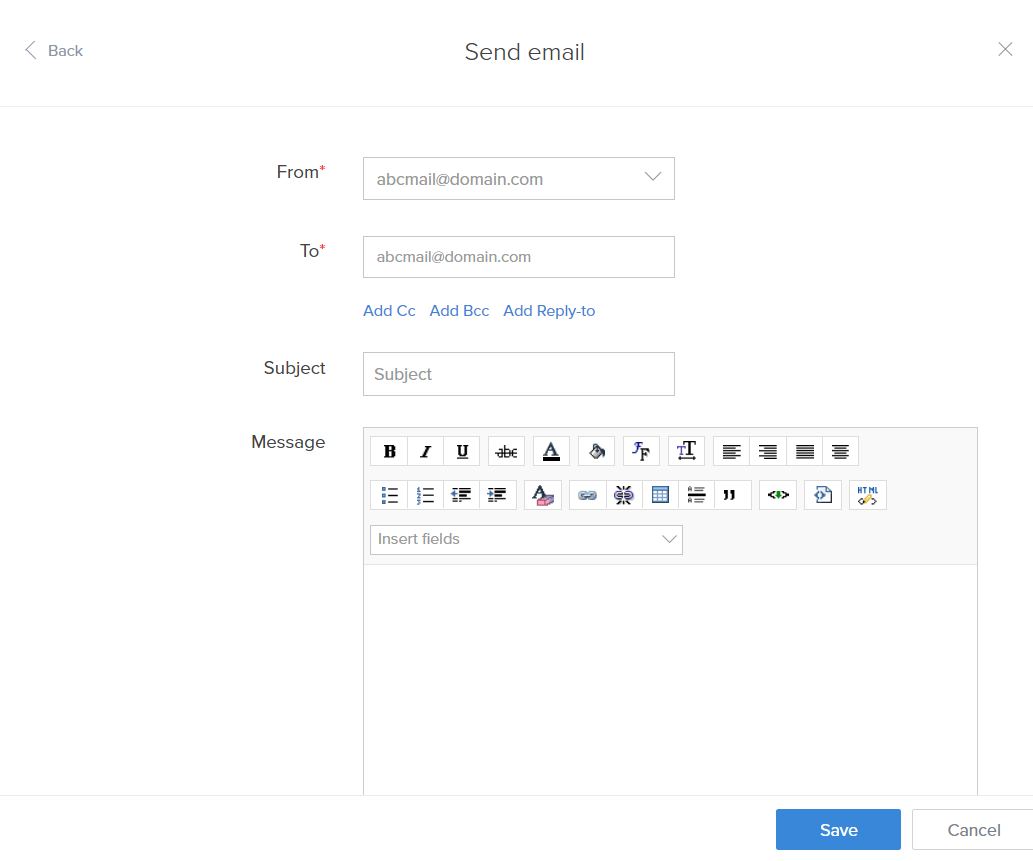This screenshot has width=1033, height=861.
Task: Toggle underline formatting
Action: (462, 451)
